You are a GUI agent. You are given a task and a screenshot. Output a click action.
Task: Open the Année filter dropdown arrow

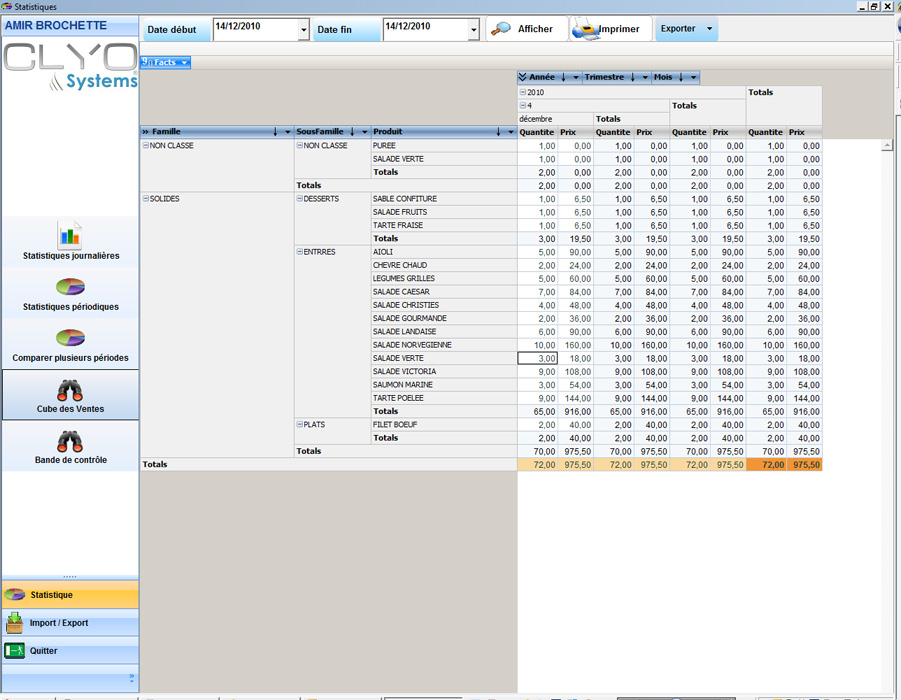(x=576, y=77)
